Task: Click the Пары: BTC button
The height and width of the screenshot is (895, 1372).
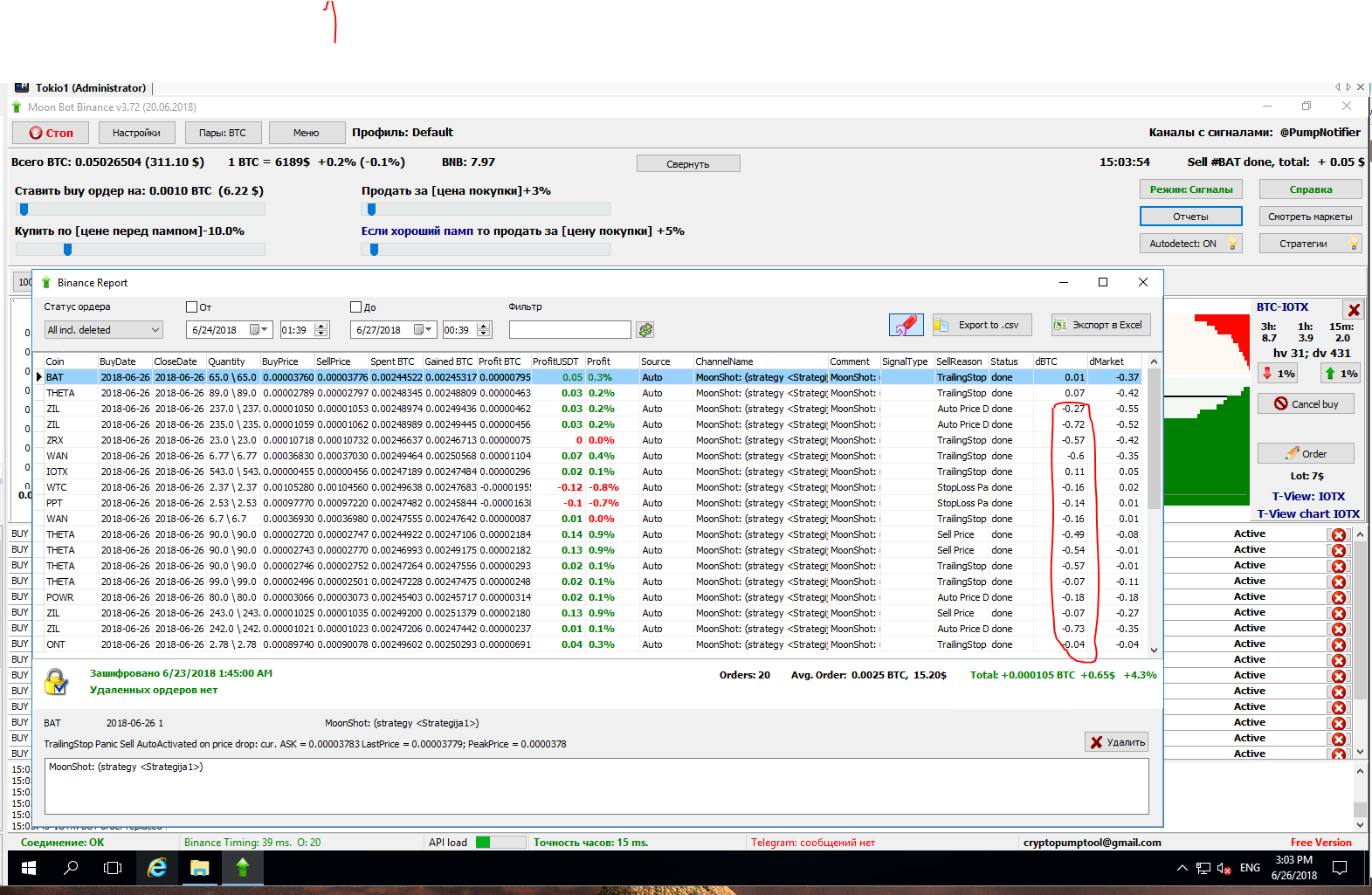Action: point(223,133)
